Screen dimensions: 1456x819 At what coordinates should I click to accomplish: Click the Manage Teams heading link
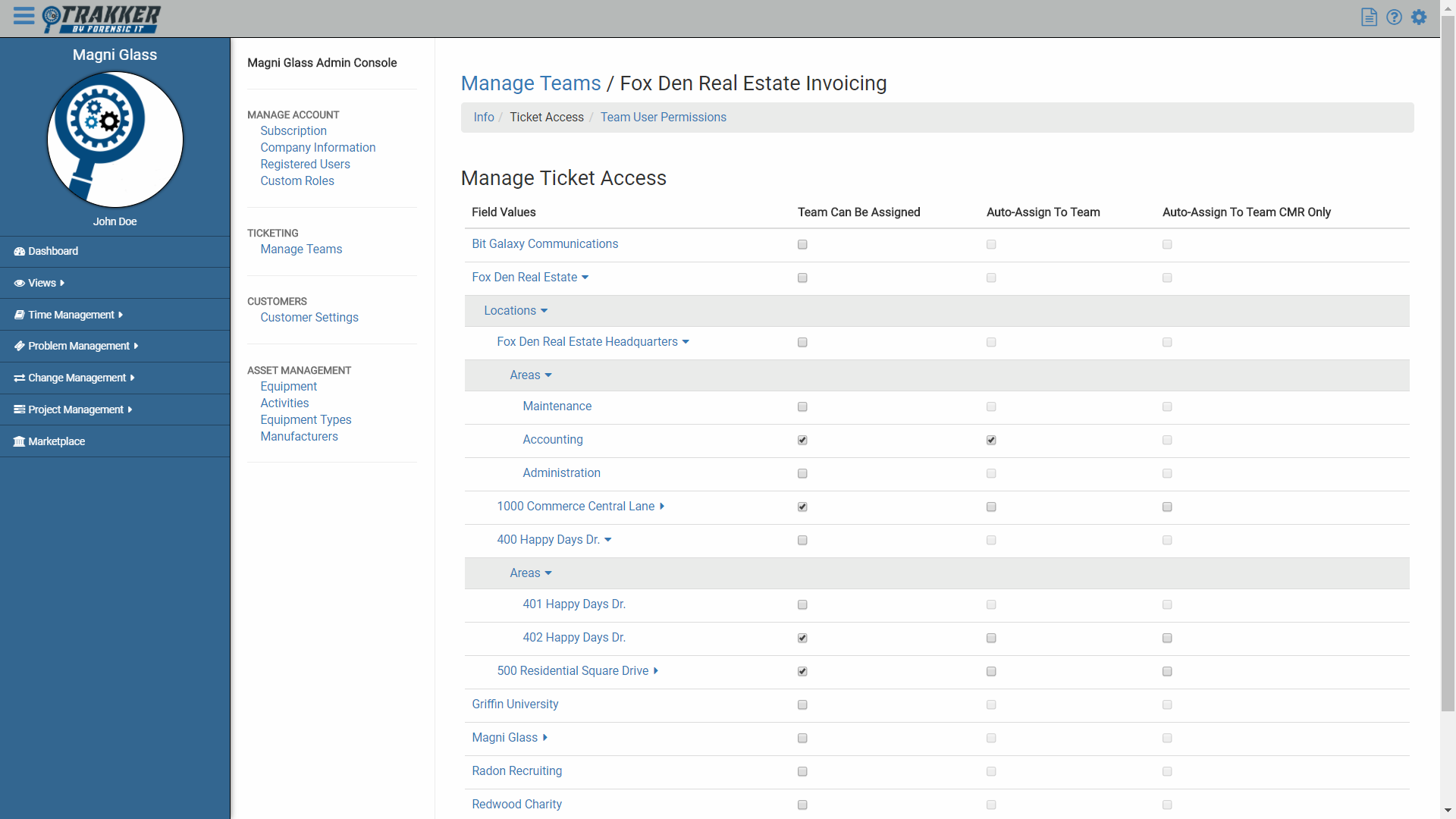click(x=531, y=83)
